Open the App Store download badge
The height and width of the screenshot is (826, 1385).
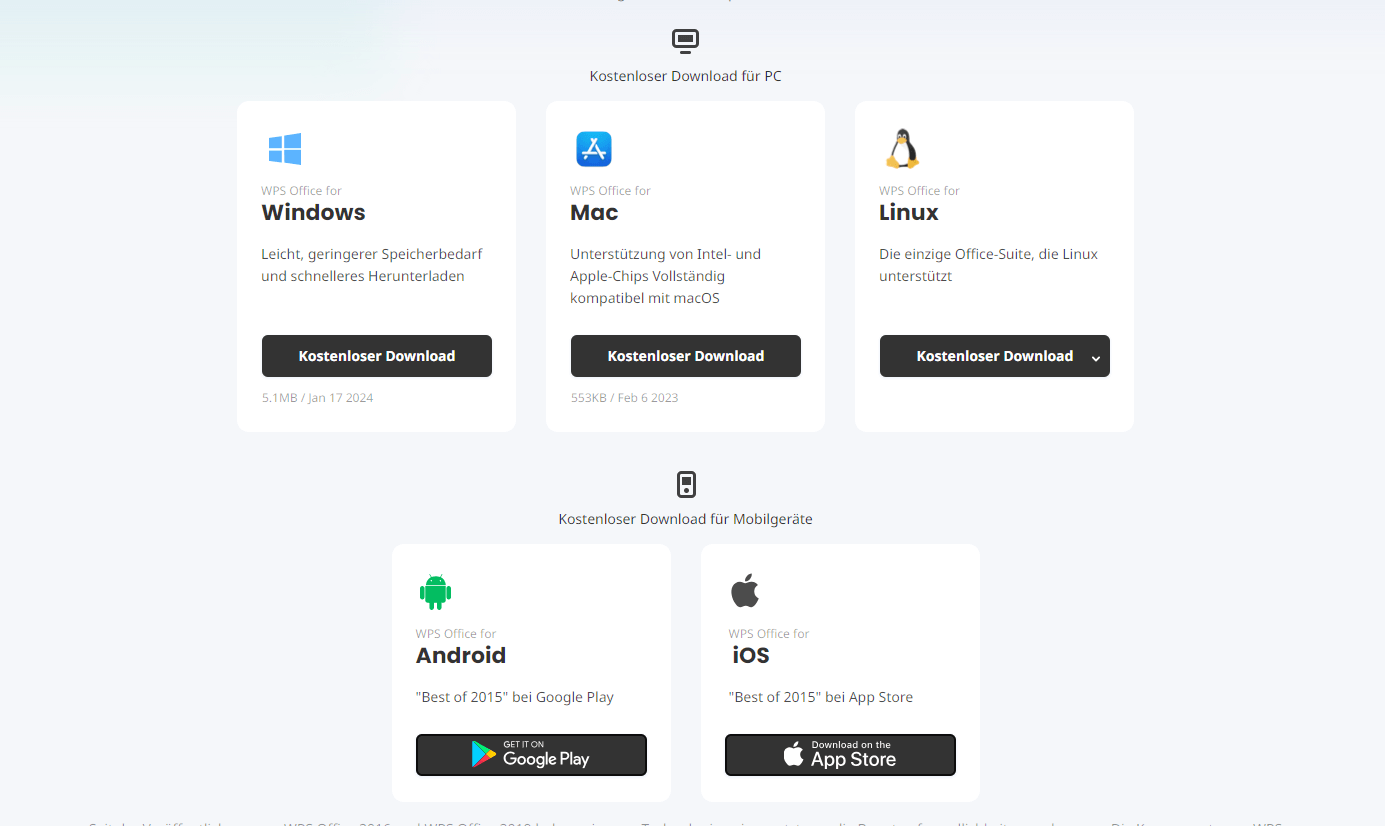point(840,755)
